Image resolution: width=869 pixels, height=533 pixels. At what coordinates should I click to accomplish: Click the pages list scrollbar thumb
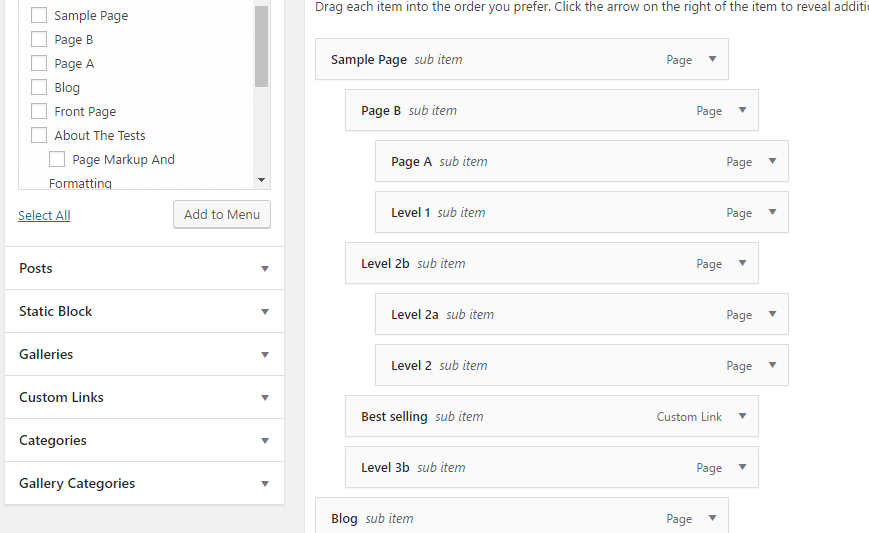262,47
